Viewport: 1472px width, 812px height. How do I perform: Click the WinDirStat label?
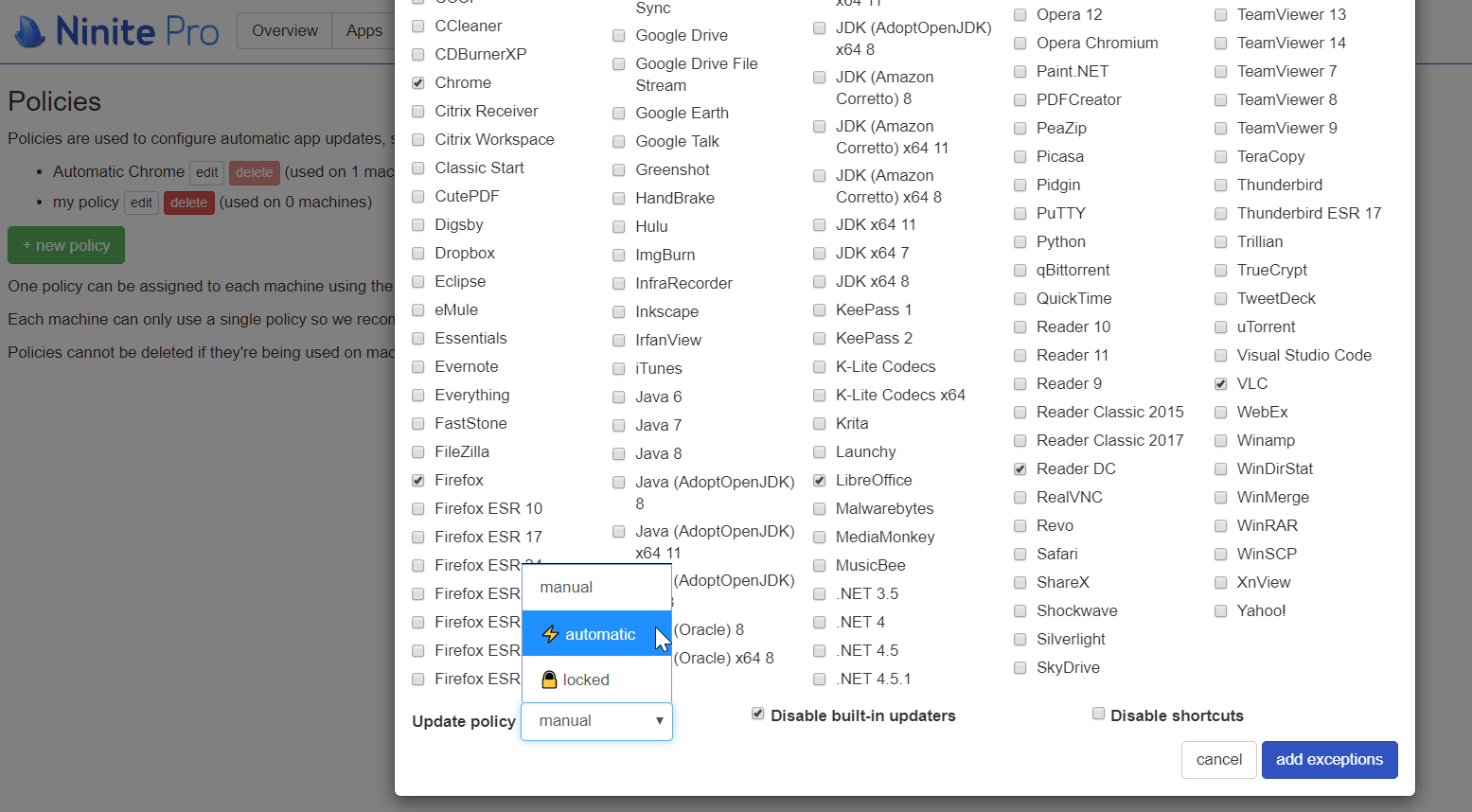point(1274,468)
